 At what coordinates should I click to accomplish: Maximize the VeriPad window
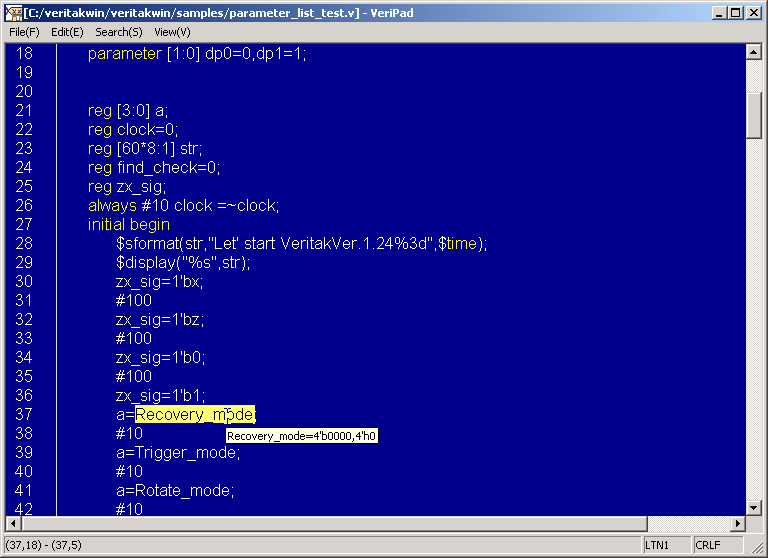(x=735, y=12)
